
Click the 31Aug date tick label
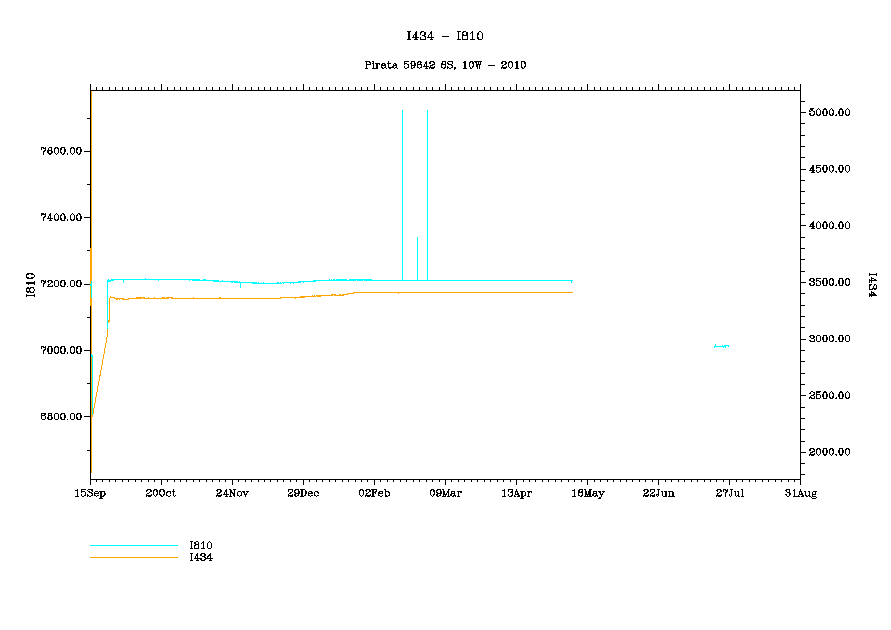800,493
